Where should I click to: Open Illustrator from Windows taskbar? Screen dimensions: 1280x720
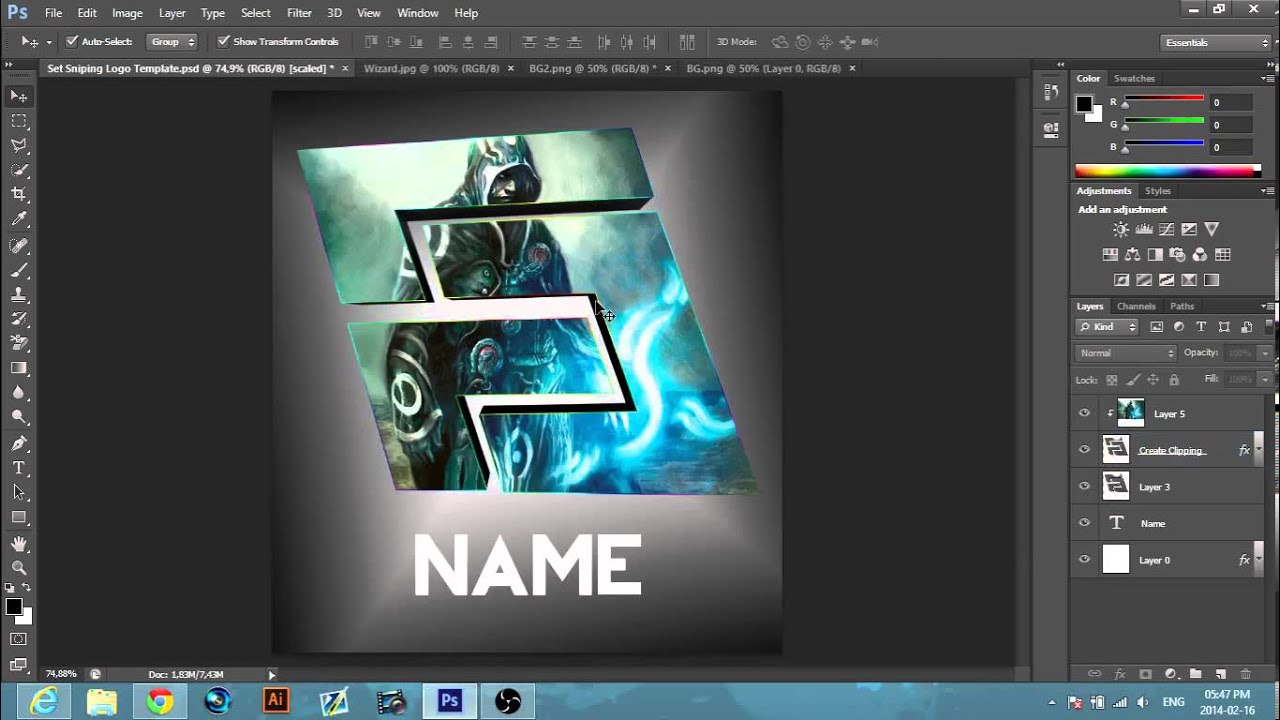point(276,702)
